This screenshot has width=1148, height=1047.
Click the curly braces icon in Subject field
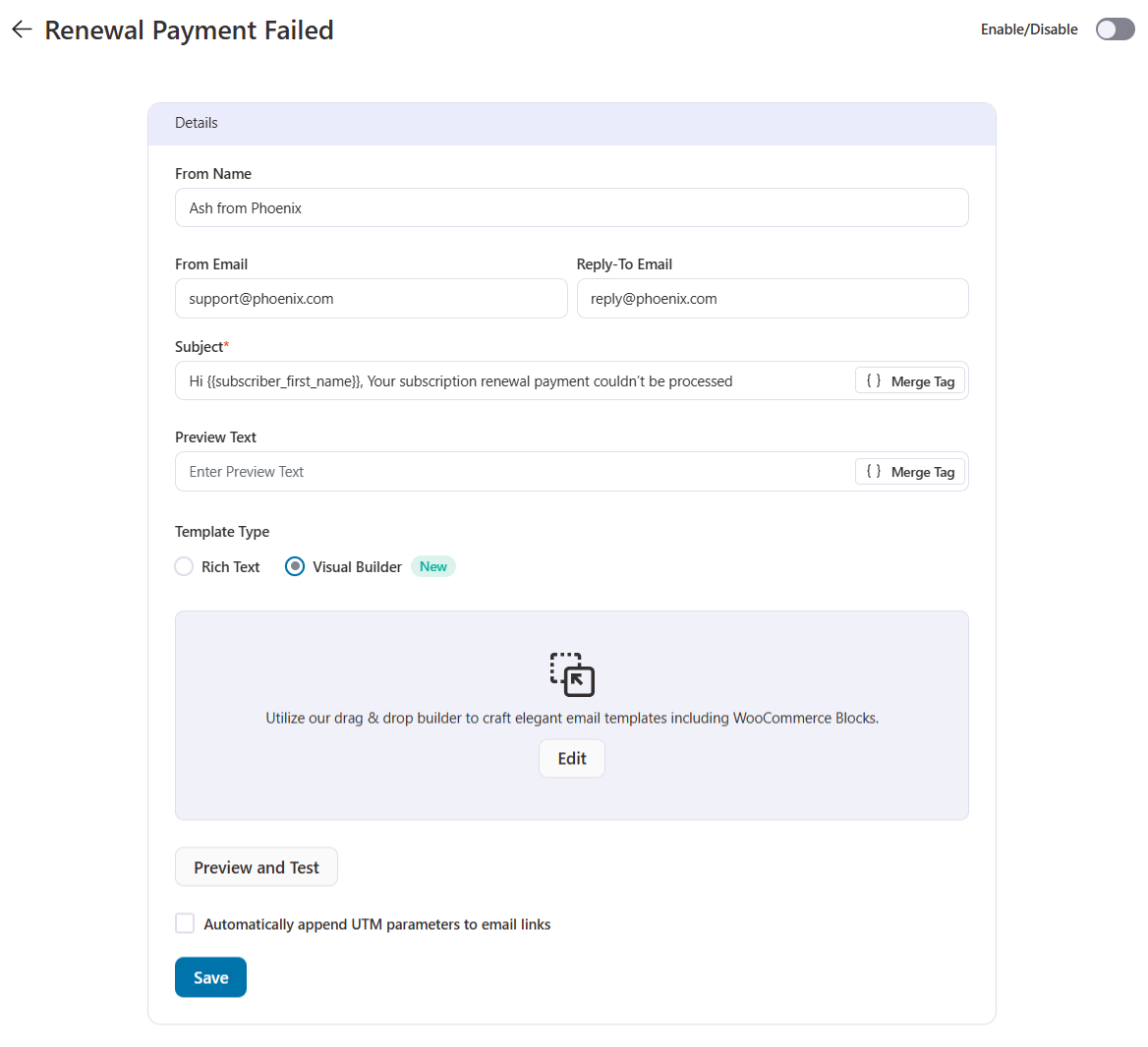click(x=874, y=381)
